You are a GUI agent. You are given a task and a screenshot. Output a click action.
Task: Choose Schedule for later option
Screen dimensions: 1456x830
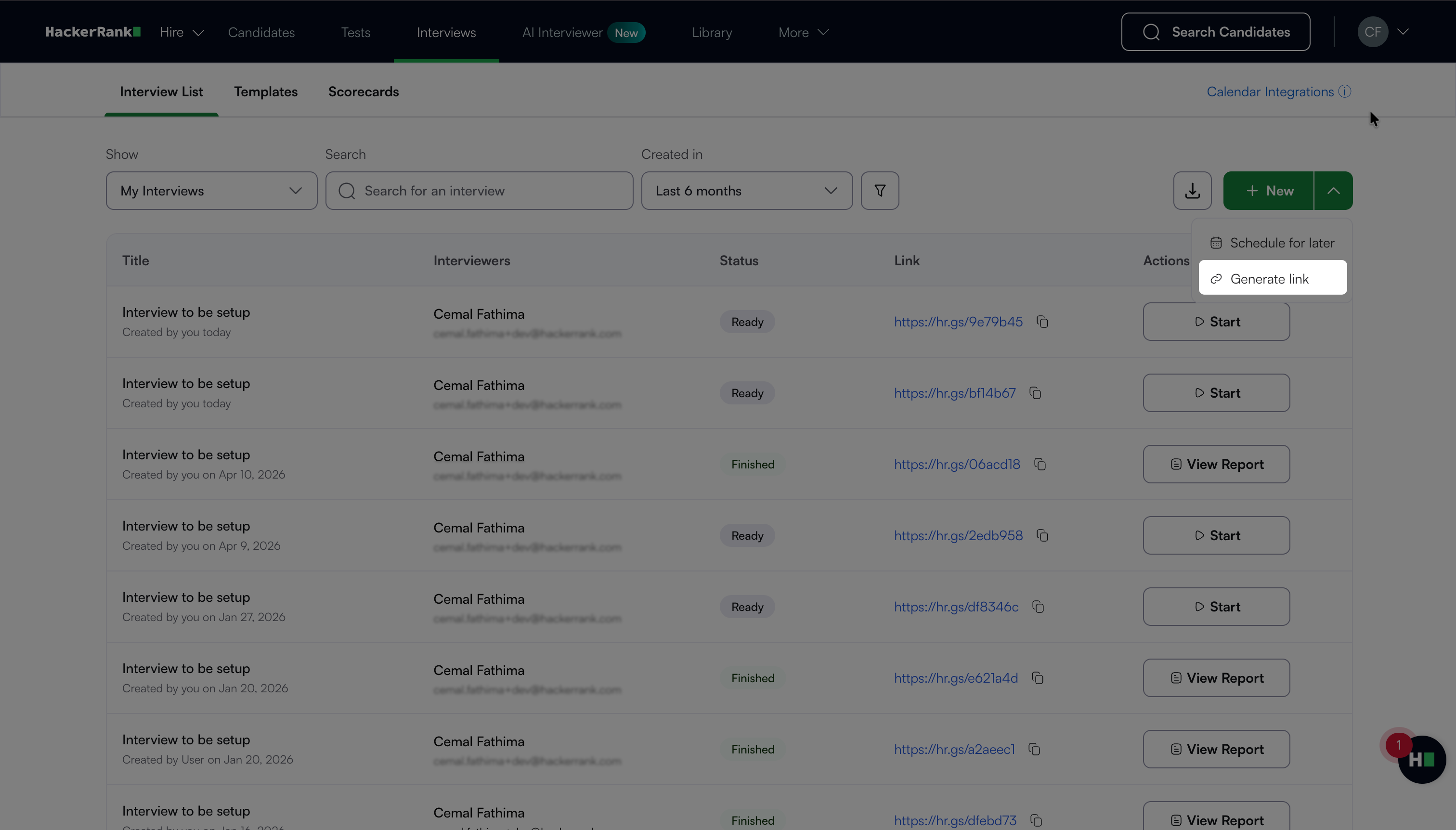click(1272, 243)
